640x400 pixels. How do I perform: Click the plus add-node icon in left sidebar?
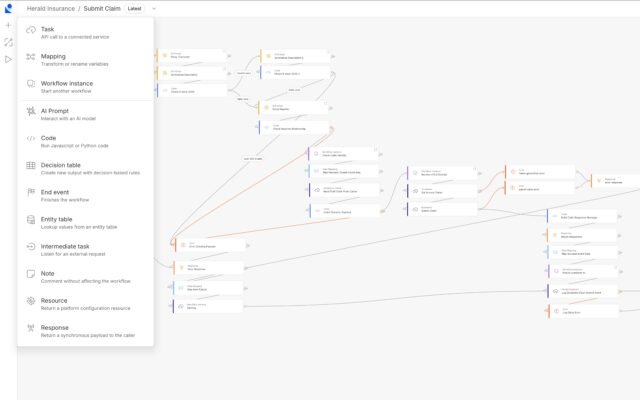tap(9, 25)
